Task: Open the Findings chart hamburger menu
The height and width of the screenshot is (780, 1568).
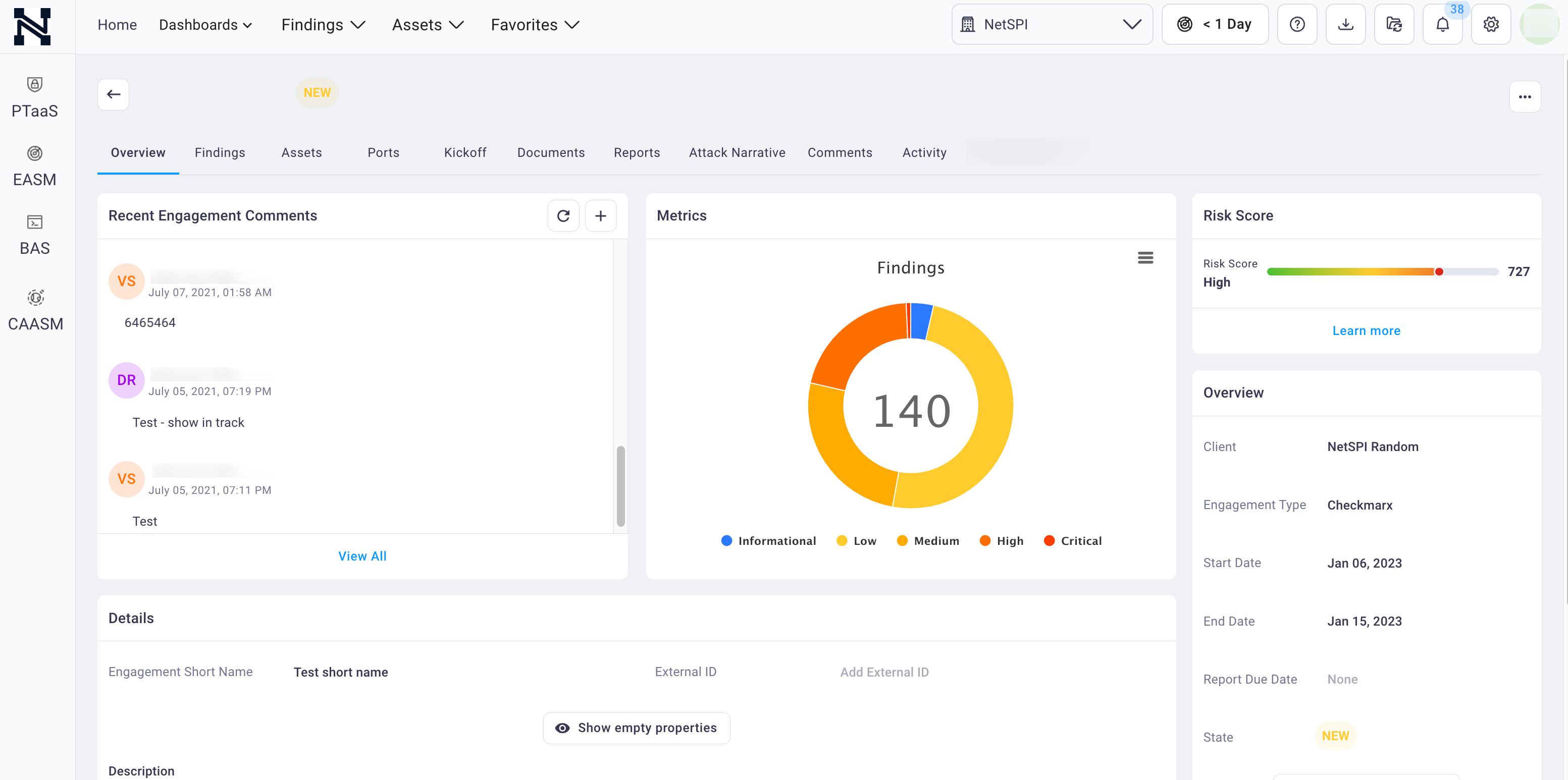Action: point(1145,258)
